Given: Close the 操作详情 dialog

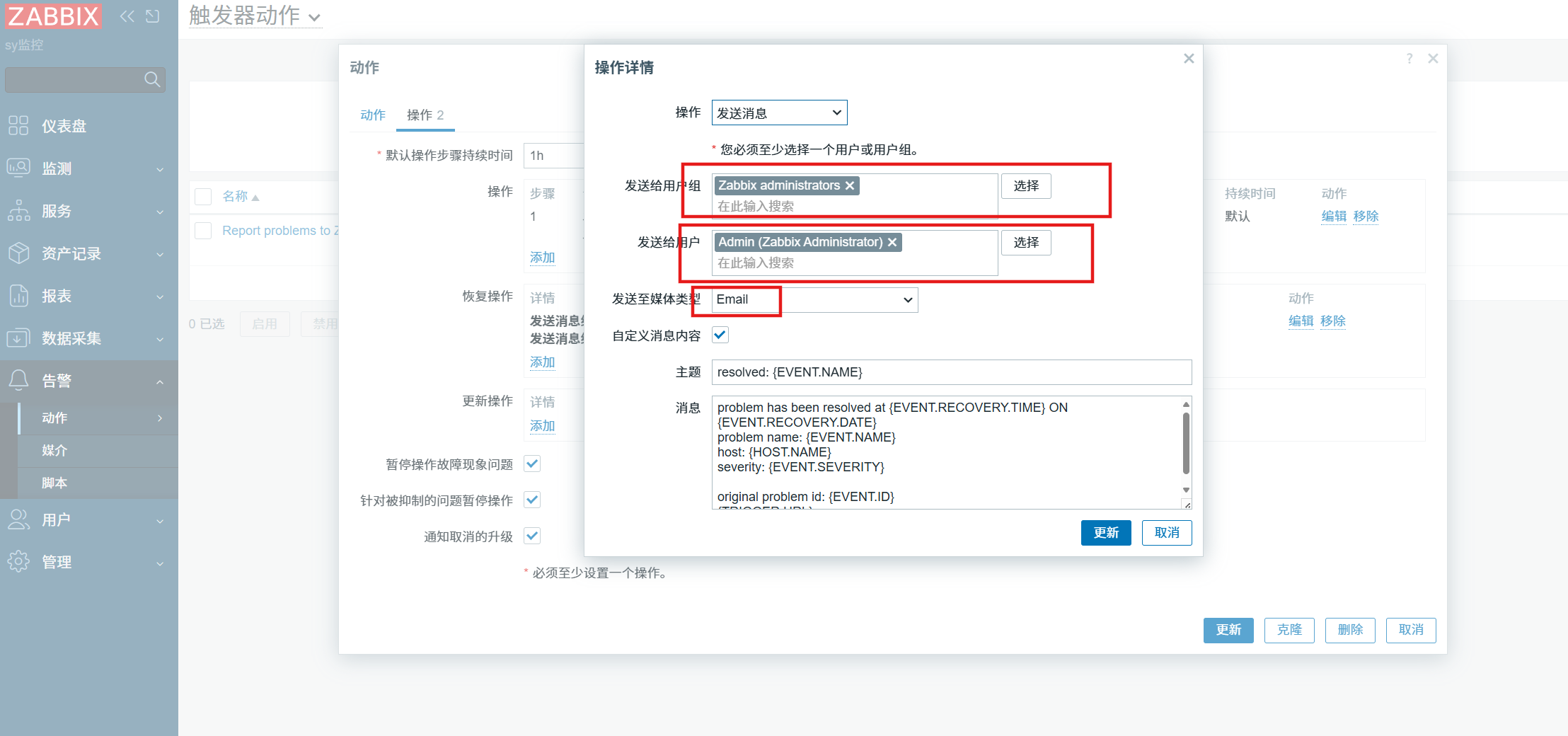Looking at the screenshot, I should (1189, 59).
